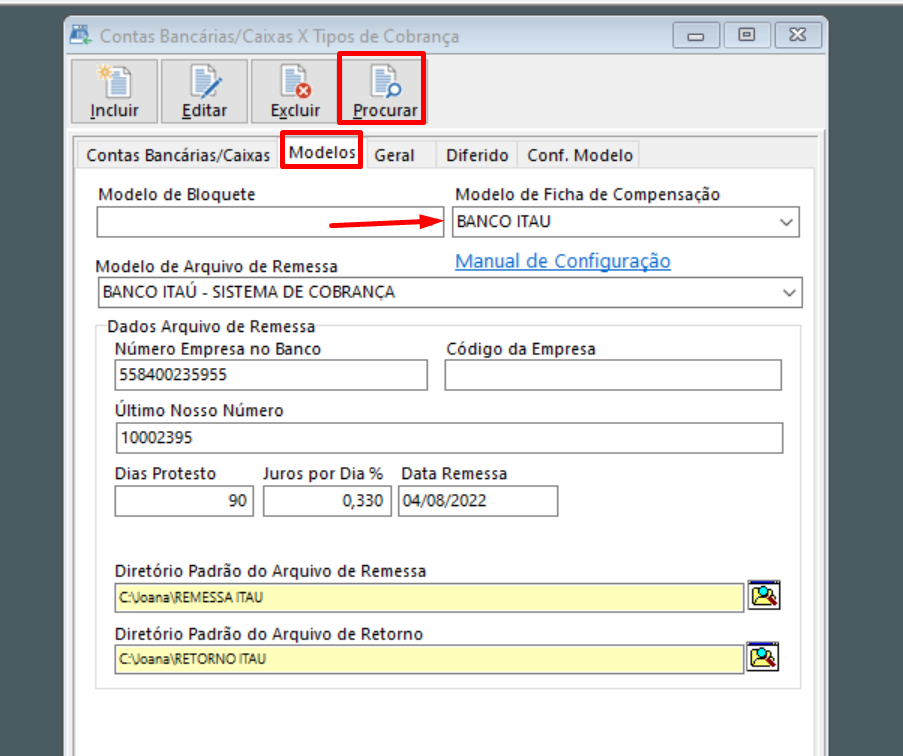Click the Excluir toolbar button
Viewport: 903px width, 756px height.
click(295, 91)
